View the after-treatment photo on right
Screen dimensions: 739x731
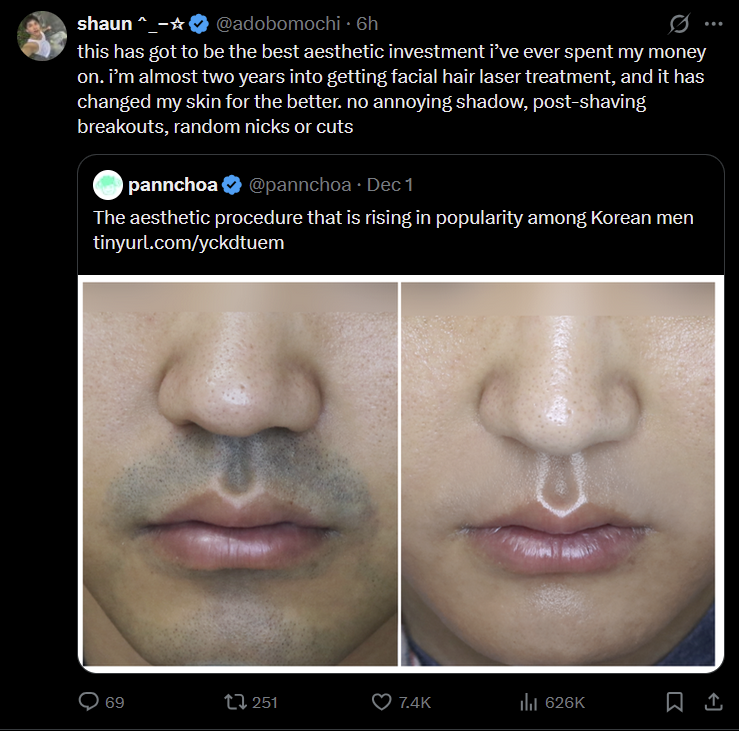click(558, 474)
